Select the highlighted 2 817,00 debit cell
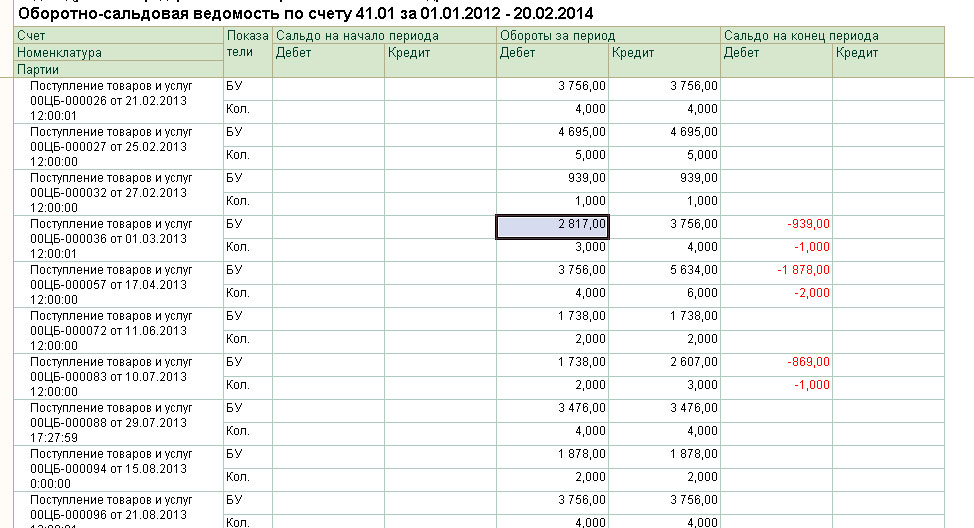 [552, 226]
